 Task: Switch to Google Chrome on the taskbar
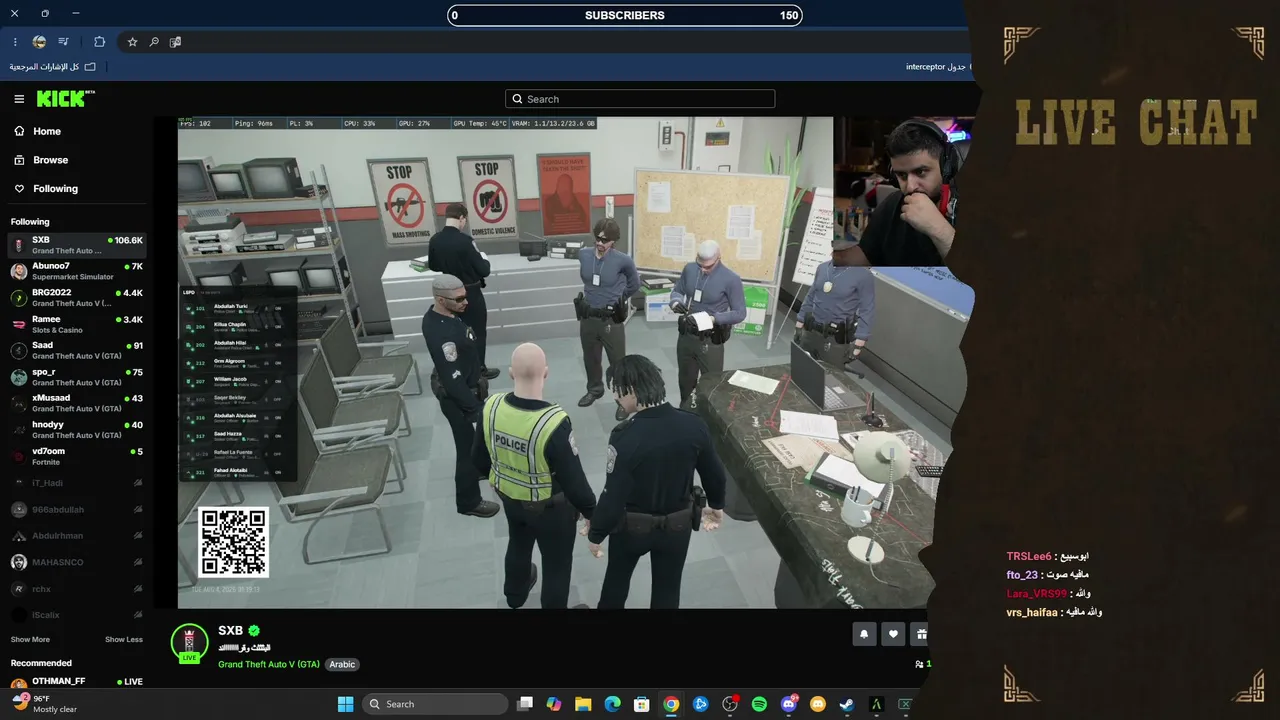(671, 704)
